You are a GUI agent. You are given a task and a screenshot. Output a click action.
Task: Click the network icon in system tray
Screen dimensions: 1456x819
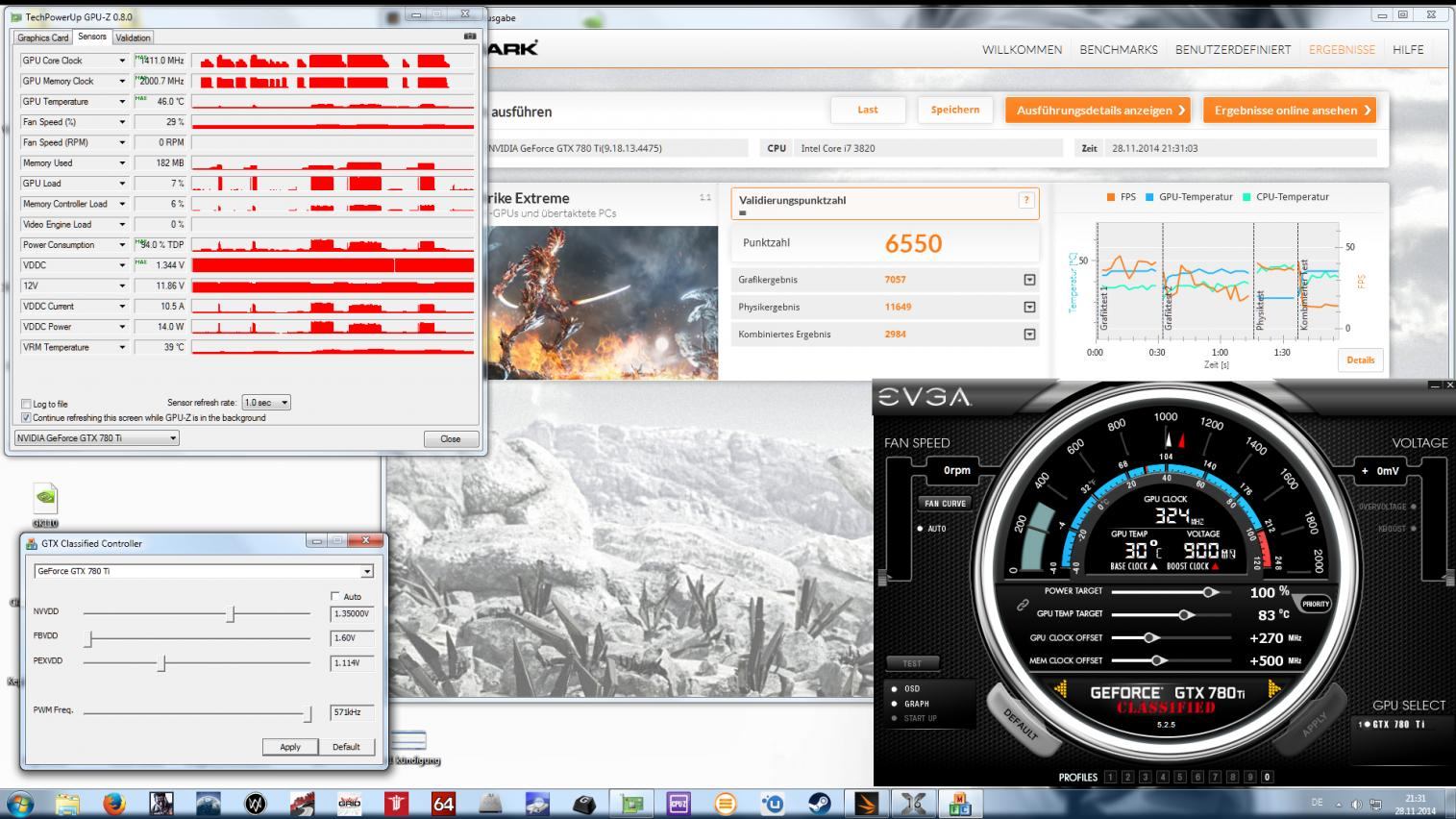1374,804
